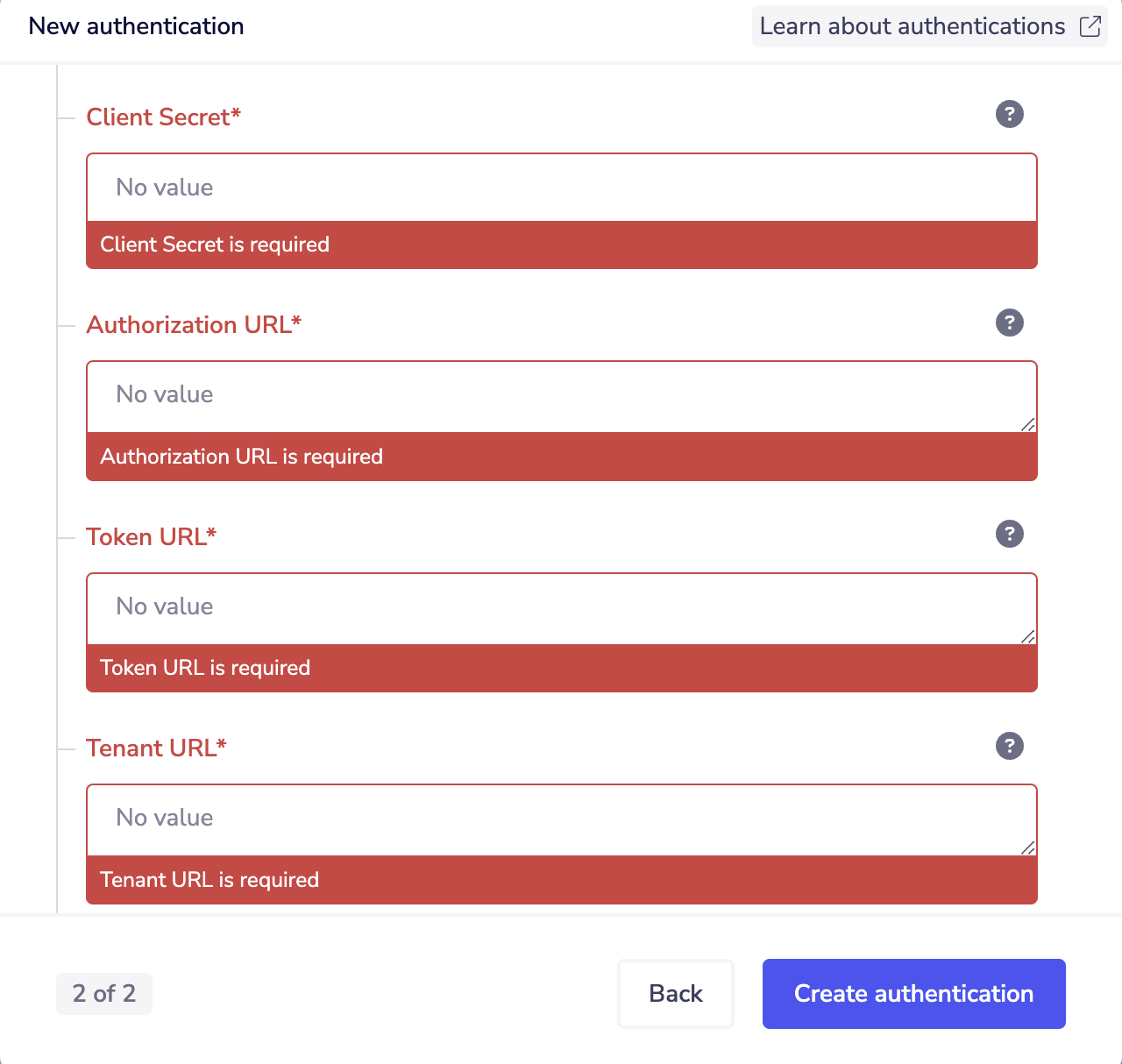Click Create authentication button
Screen dimensions: 1122x1064
(913, 993)
